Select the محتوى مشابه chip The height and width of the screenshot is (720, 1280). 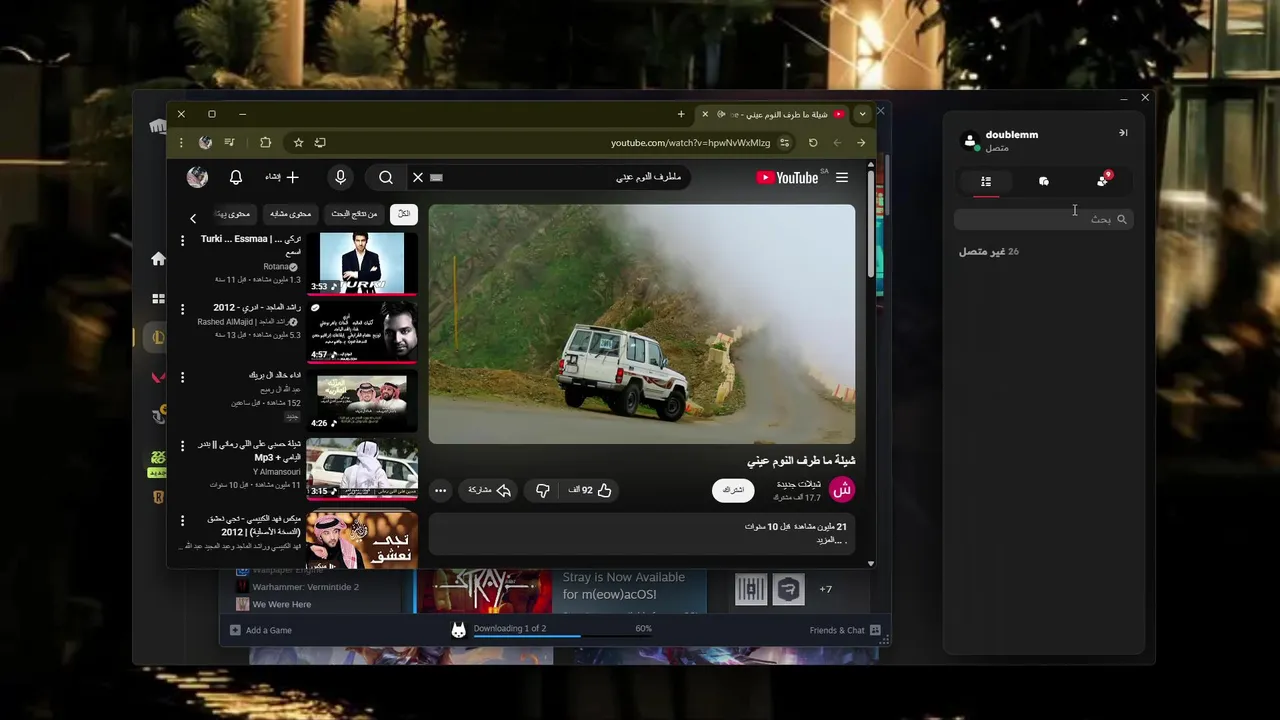tap(291, 214)
